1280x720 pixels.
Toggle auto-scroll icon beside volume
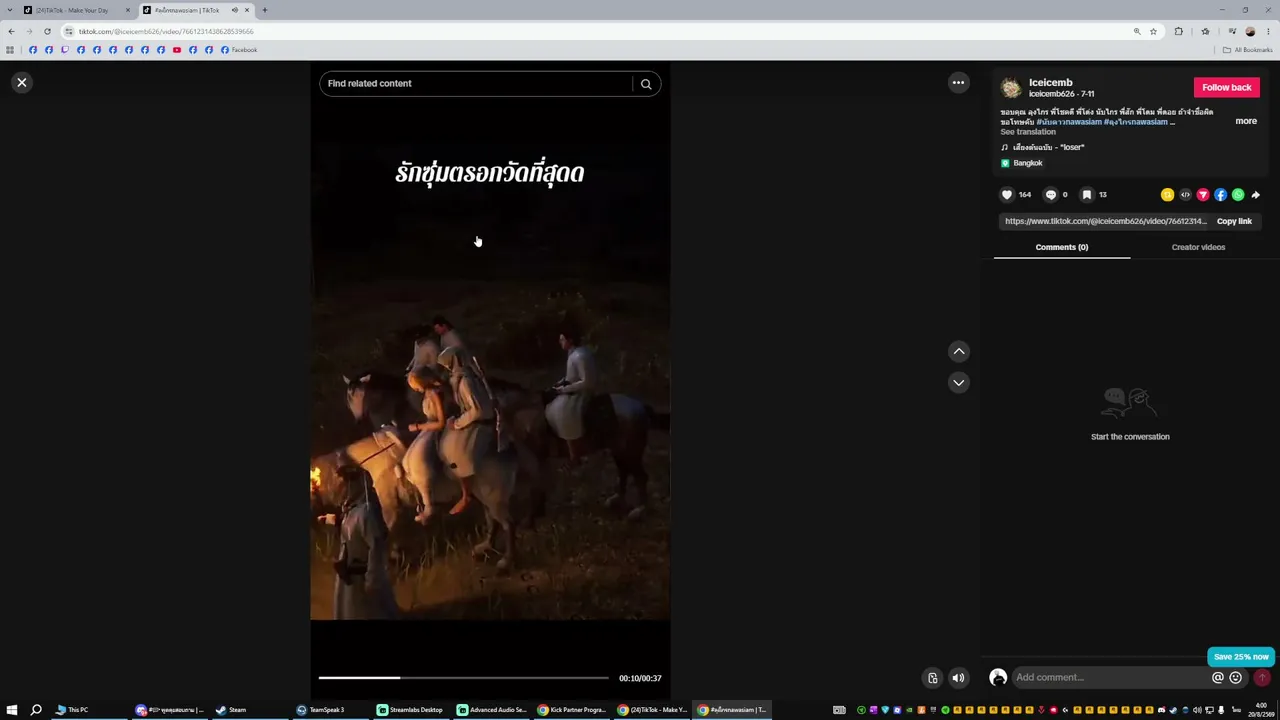[932, 678]
